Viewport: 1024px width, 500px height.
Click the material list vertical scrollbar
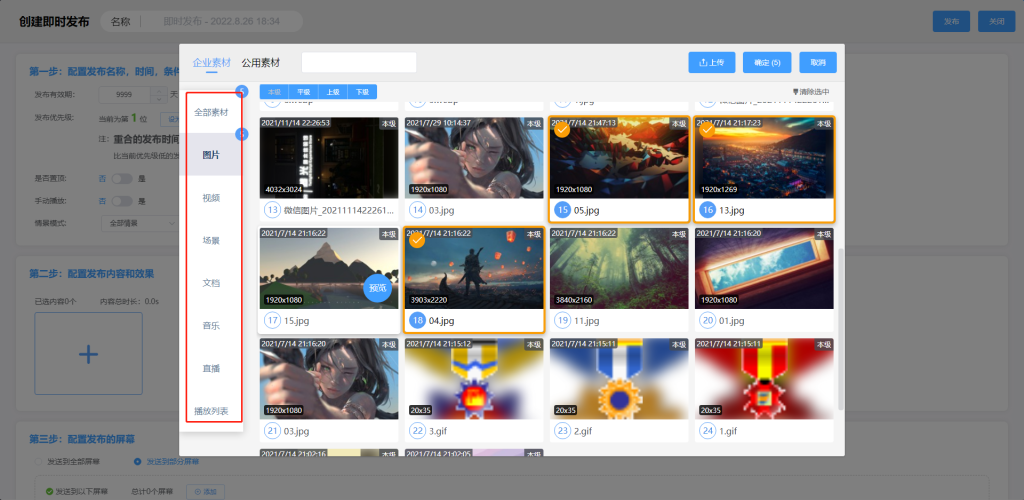[840, 328]
